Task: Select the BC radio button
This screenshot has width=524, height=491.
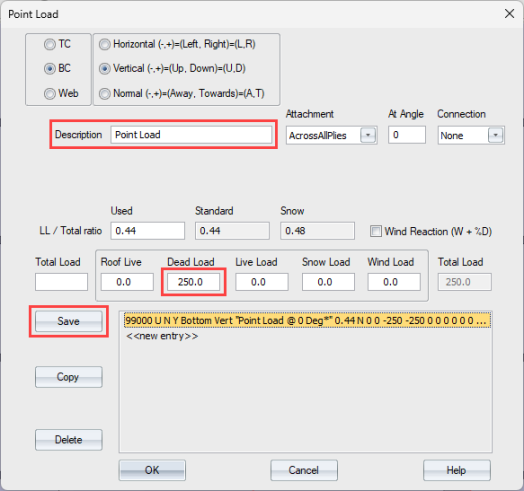Action: click(x=49, y=69)
